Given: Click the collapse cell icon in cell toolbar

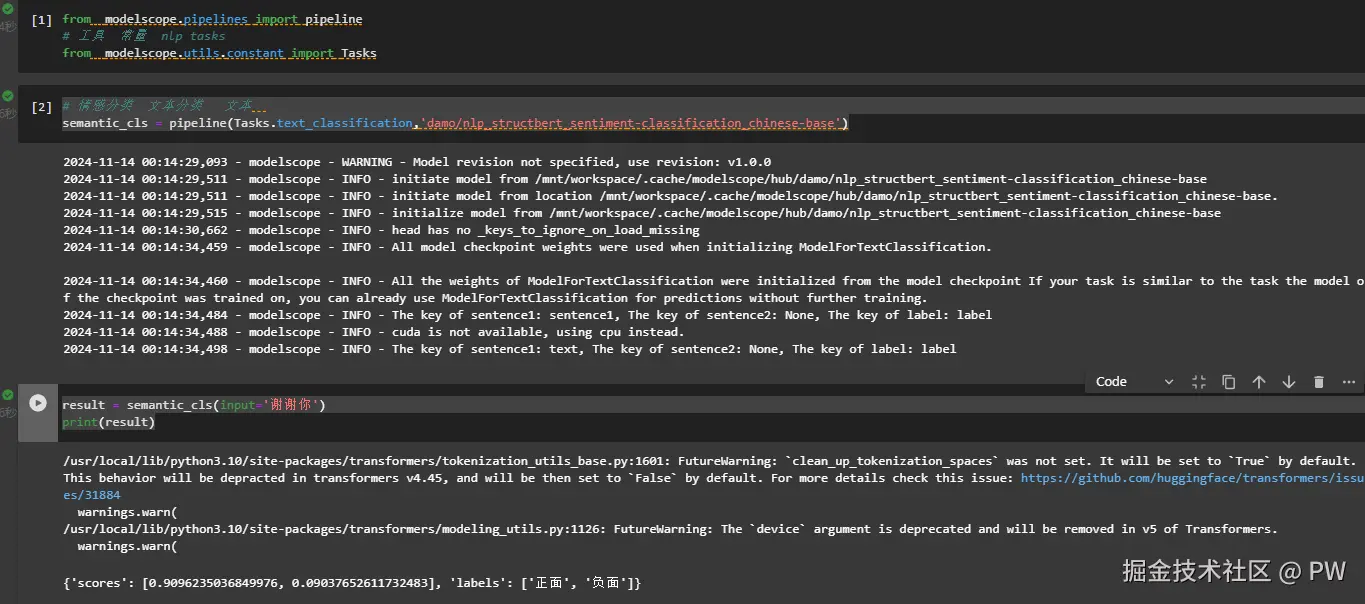Looking at the screenshot, I should tap(1199, 382).
